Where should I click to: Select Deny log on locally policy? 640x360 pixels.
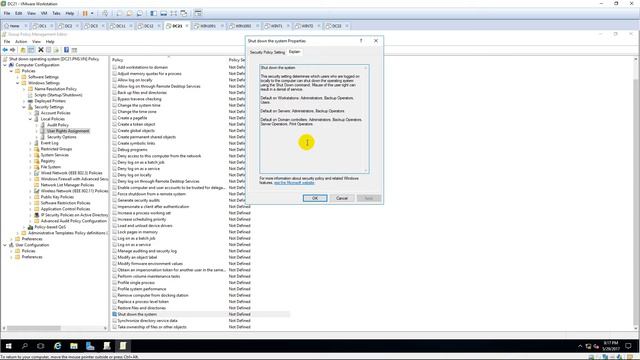pyautogui.click(x=134, y=175)
